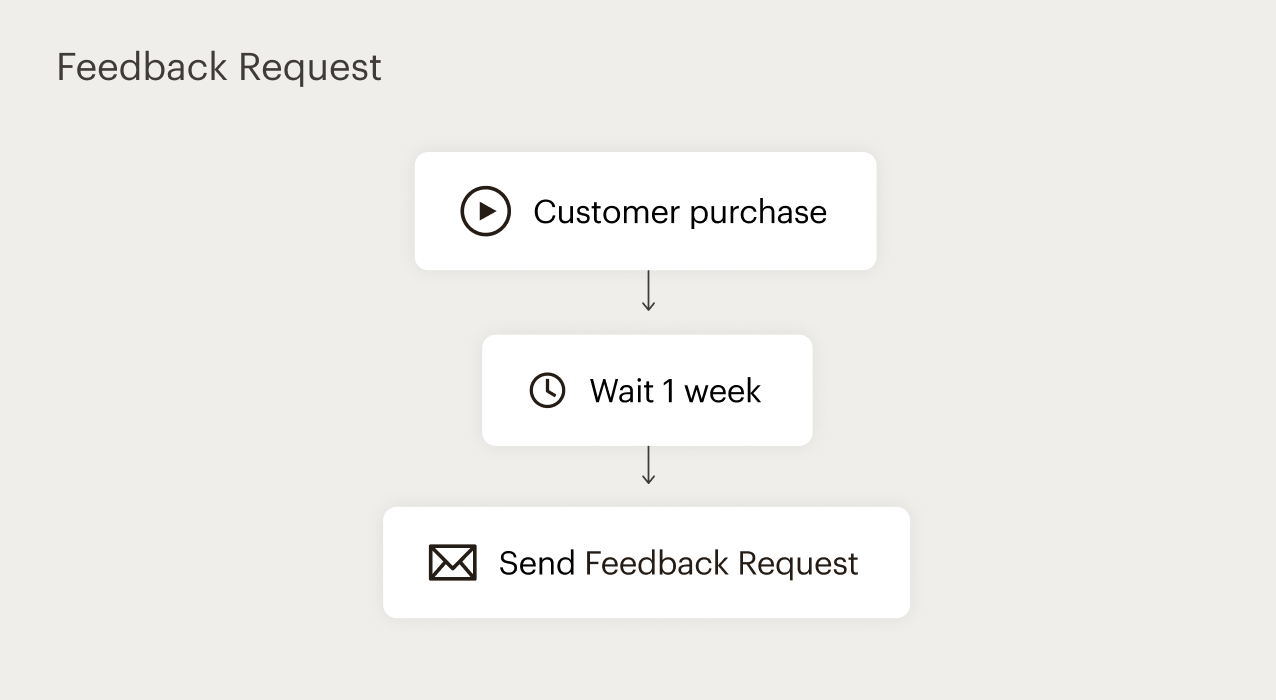Select the word "Feedback" in the email step
Viewport: 1276px width, 700px height.
point(657,563)
